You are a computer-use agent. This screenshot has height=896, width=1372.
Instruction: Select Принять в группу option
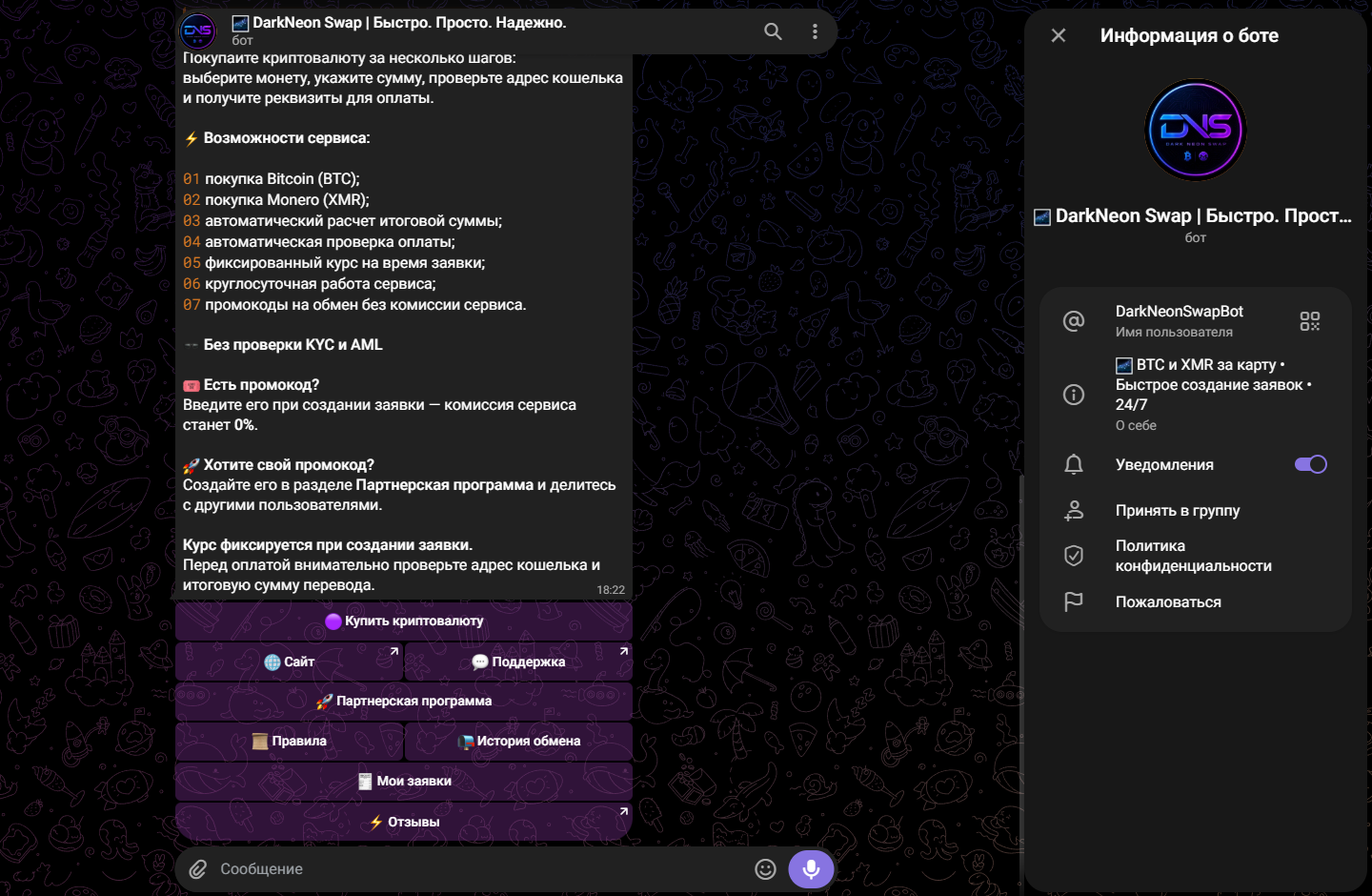point(1196,510)
